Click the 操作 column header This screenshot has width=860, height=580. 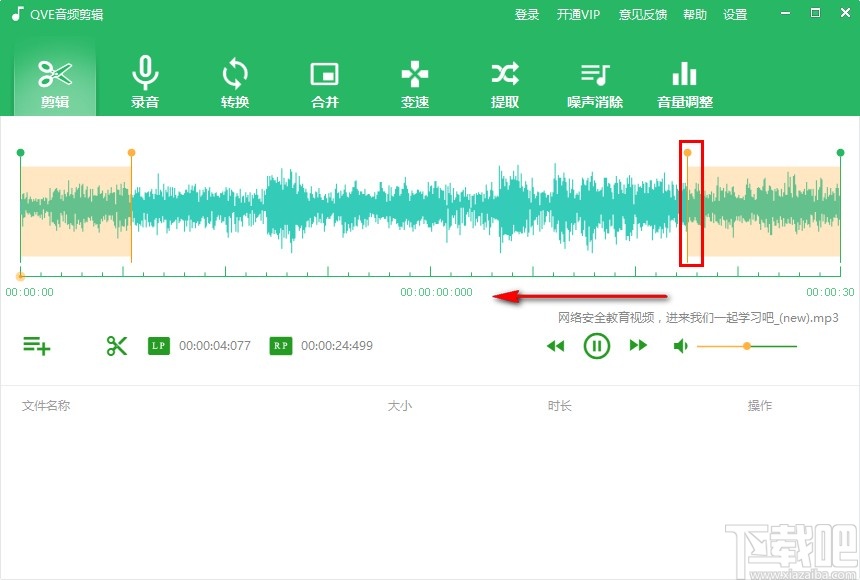760,406
